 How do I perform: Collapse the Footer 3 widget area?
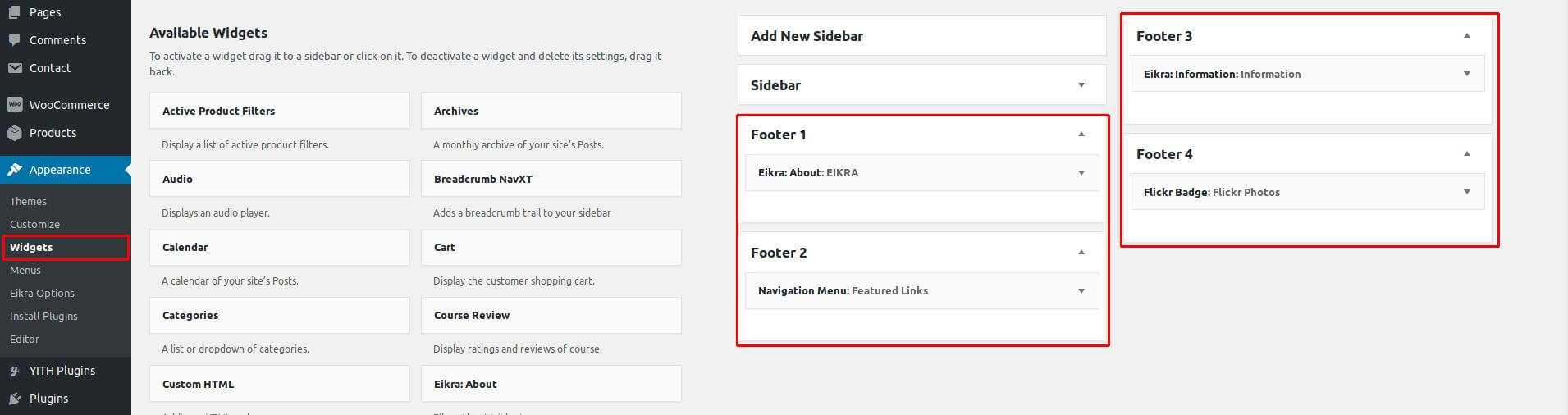[1467, 36]
